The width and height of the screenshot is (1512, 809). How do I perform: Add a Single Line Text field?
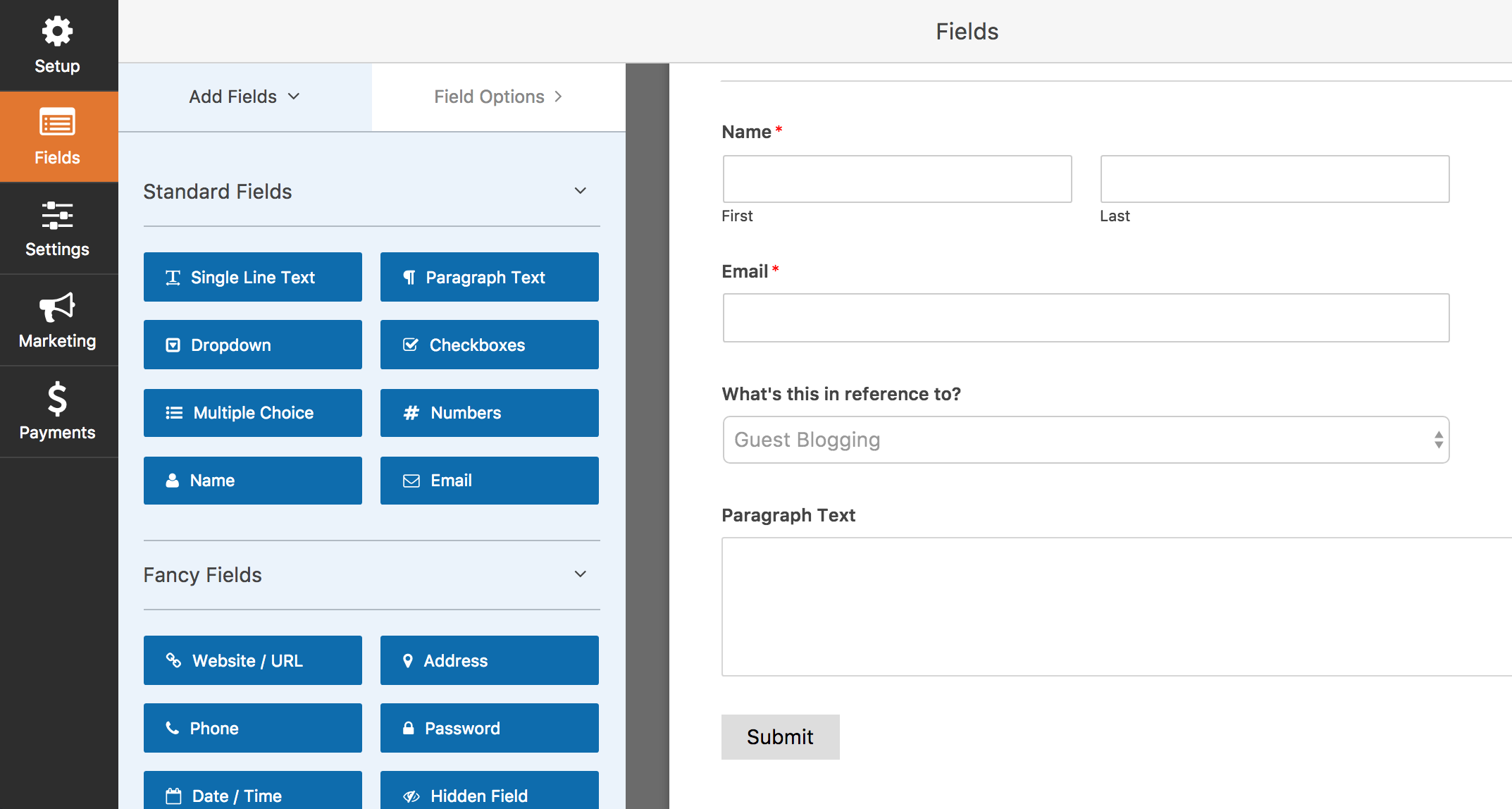point(252,277)
